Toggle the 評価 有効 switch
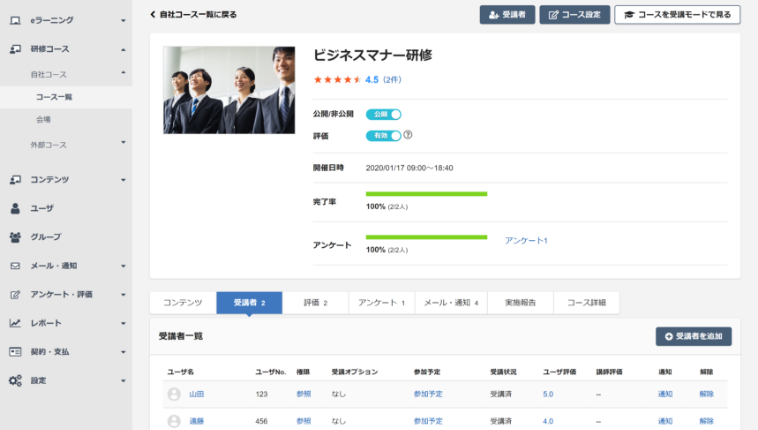 [383, 135]
